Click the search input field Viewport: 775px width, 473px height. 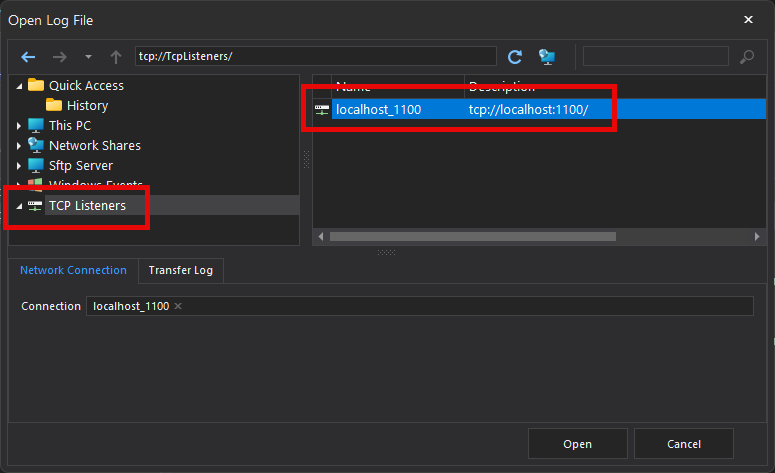655,56
